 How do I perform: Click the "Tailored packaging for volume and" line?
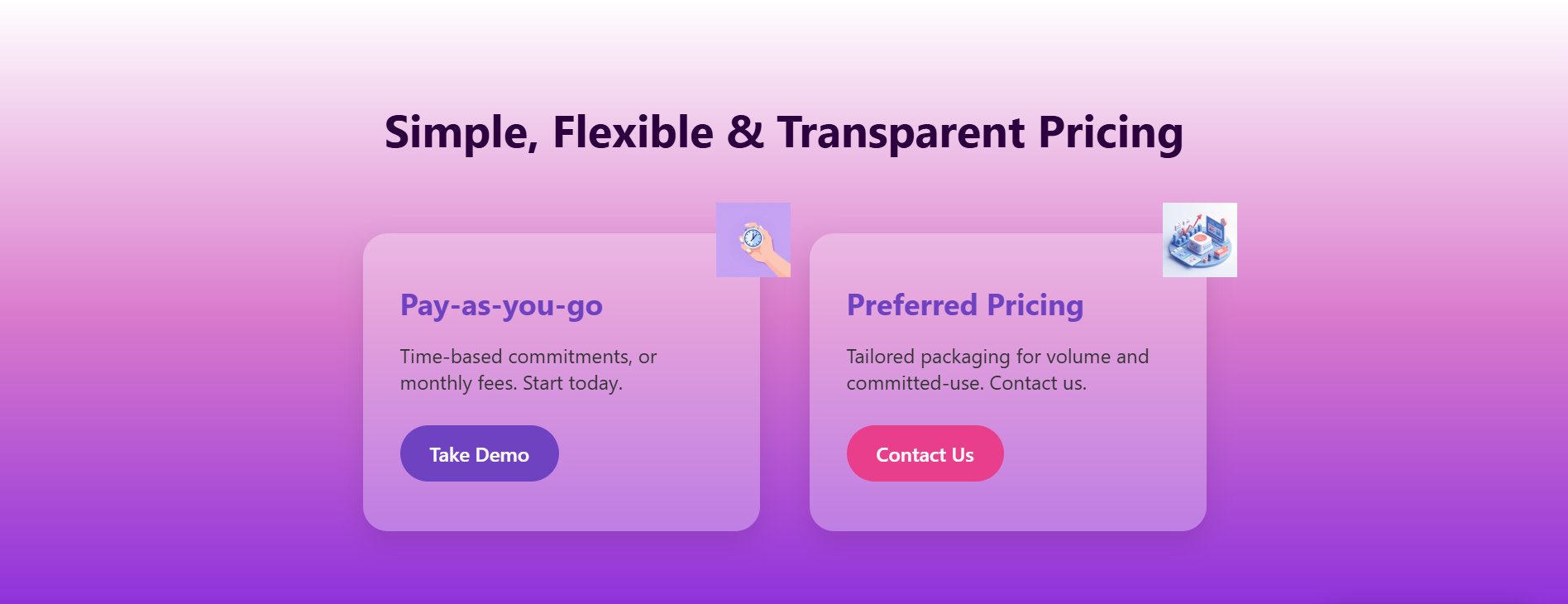(997, 357)
